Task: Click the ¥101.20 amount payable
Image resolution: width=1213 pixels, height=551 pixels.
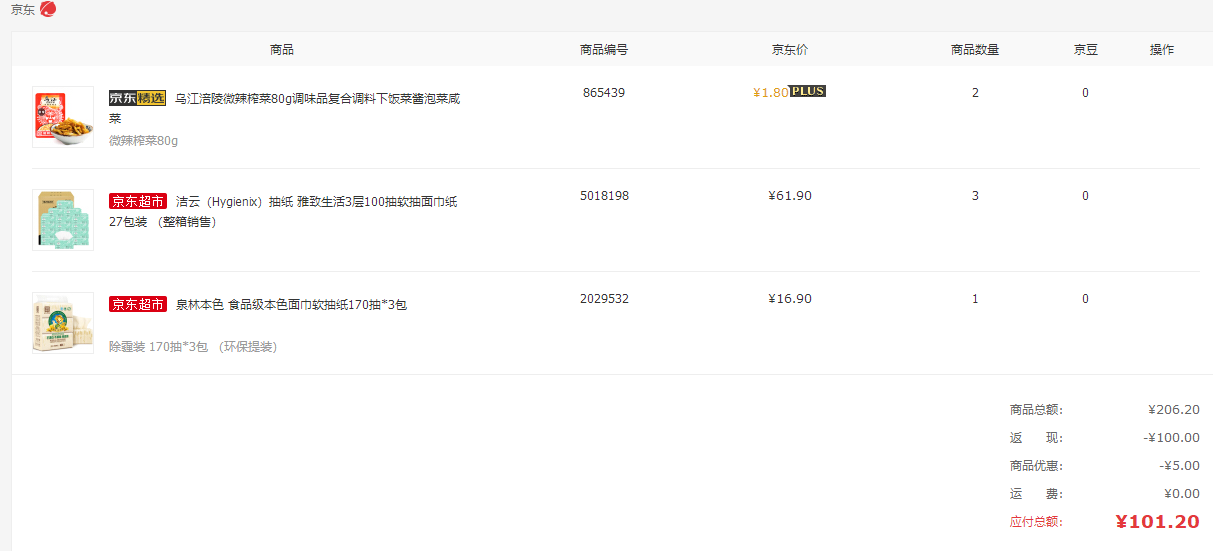Action: tap(1157, 521)
